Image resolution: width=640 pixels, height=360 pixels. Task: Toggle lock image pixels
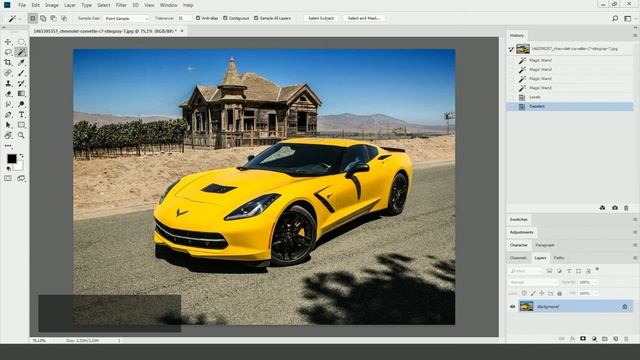pyautogui.click(x=533, y=293)
